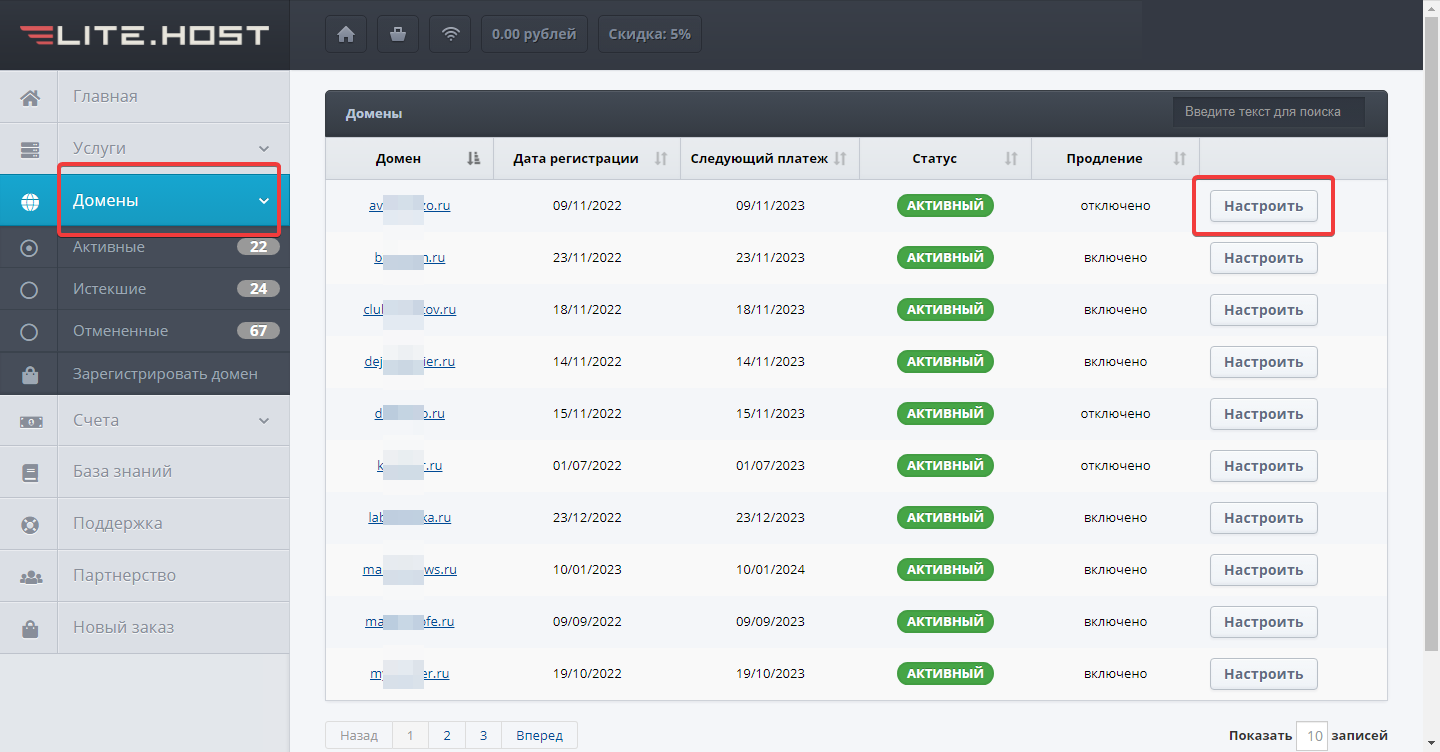
Task: Click отключено in the 15/11/2022 row
Action: coord(1115,414)
